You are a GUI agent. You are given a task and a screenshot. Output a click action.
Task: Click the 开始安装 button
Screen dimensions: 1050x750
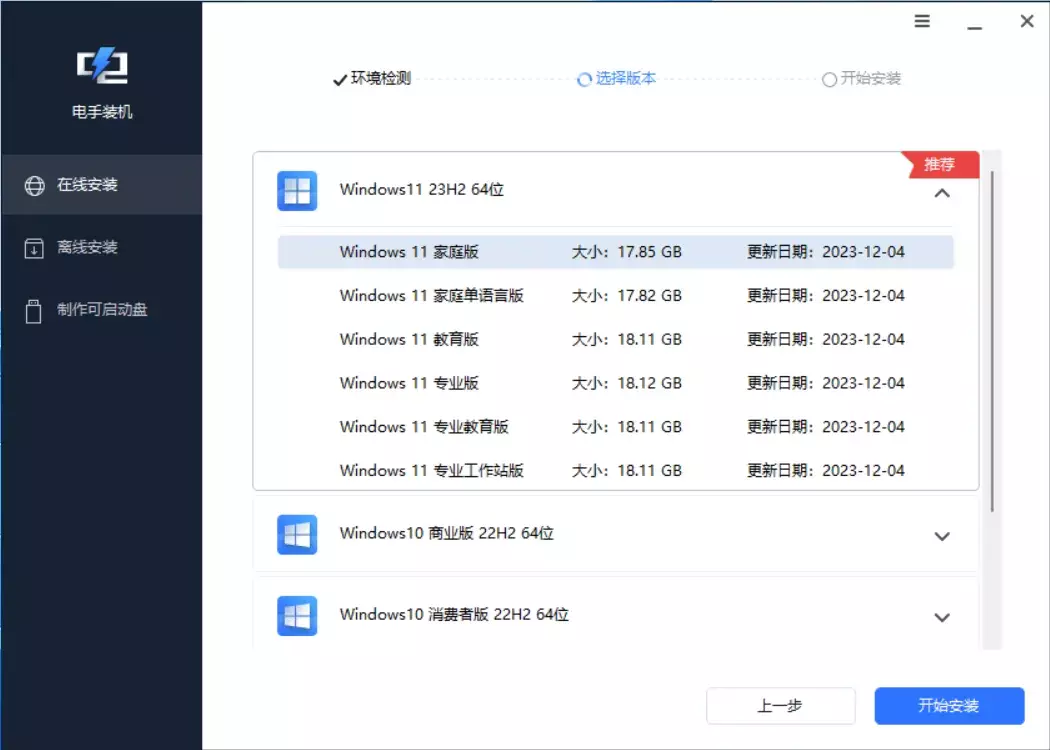tap(949, 706)
